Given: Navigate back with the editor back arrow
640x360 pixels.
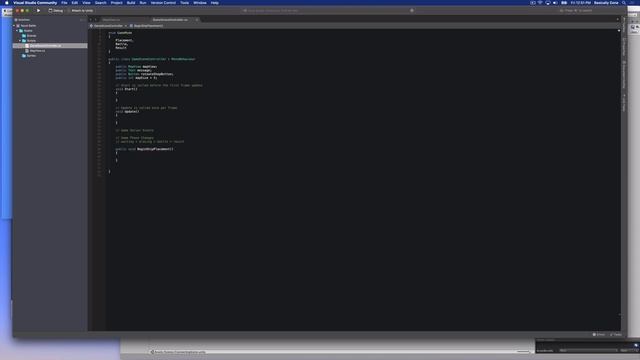Looking at the screenshot, I should (x=91, y=20).
